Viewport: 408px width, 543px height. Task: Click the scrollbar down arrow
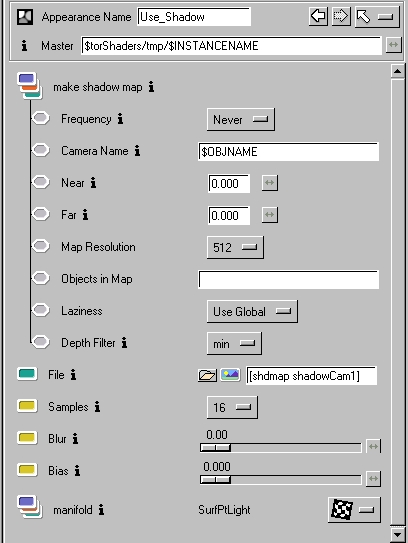(x=397, y=534)
